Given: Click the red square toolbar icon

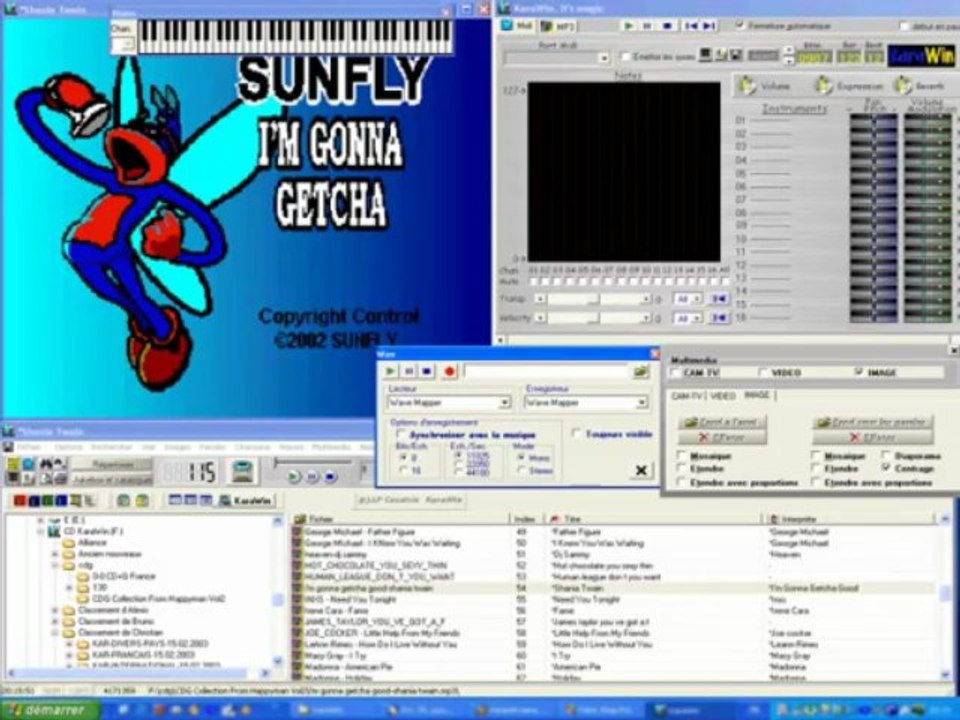Looking at the screenshot, I should click(x=20, y=501).
